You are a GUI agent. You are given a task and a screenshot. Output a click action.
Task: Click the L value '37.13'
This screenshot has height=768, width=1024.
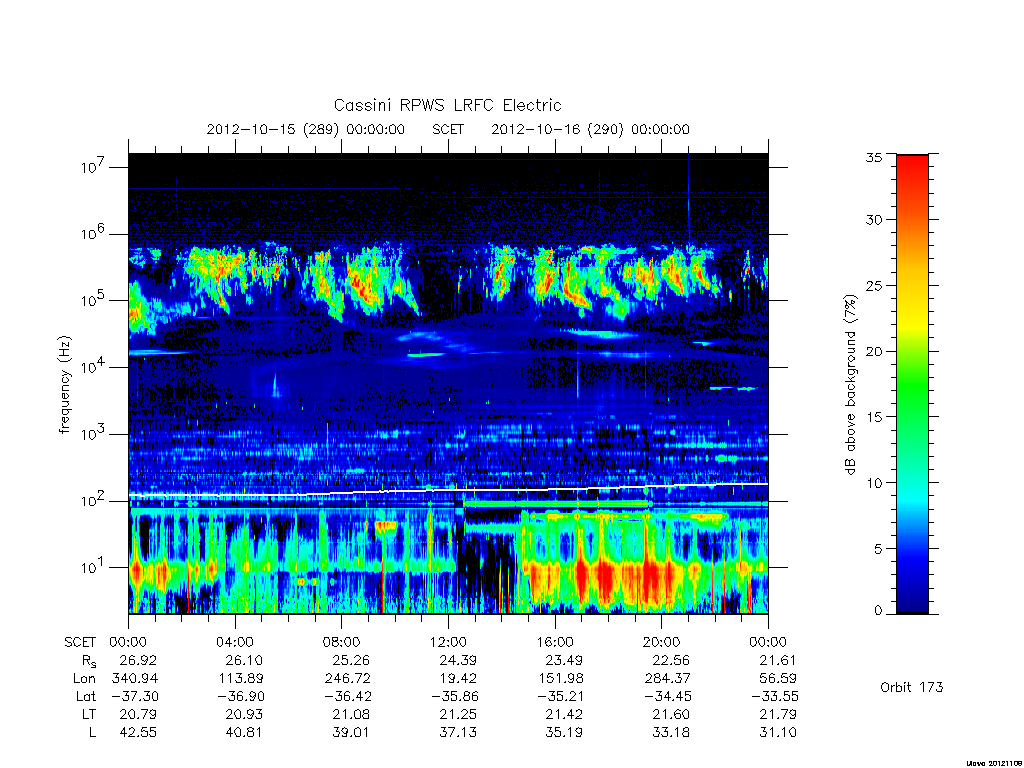458,732
